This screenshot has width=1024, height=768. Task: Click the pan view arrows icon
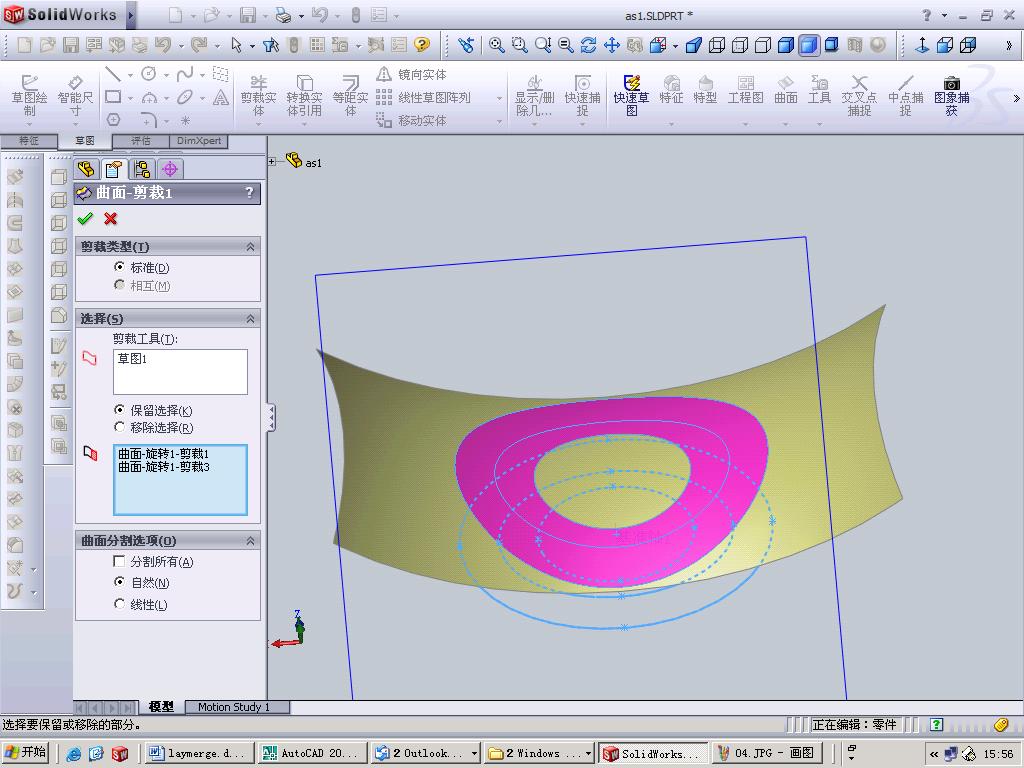coord(611,44)
